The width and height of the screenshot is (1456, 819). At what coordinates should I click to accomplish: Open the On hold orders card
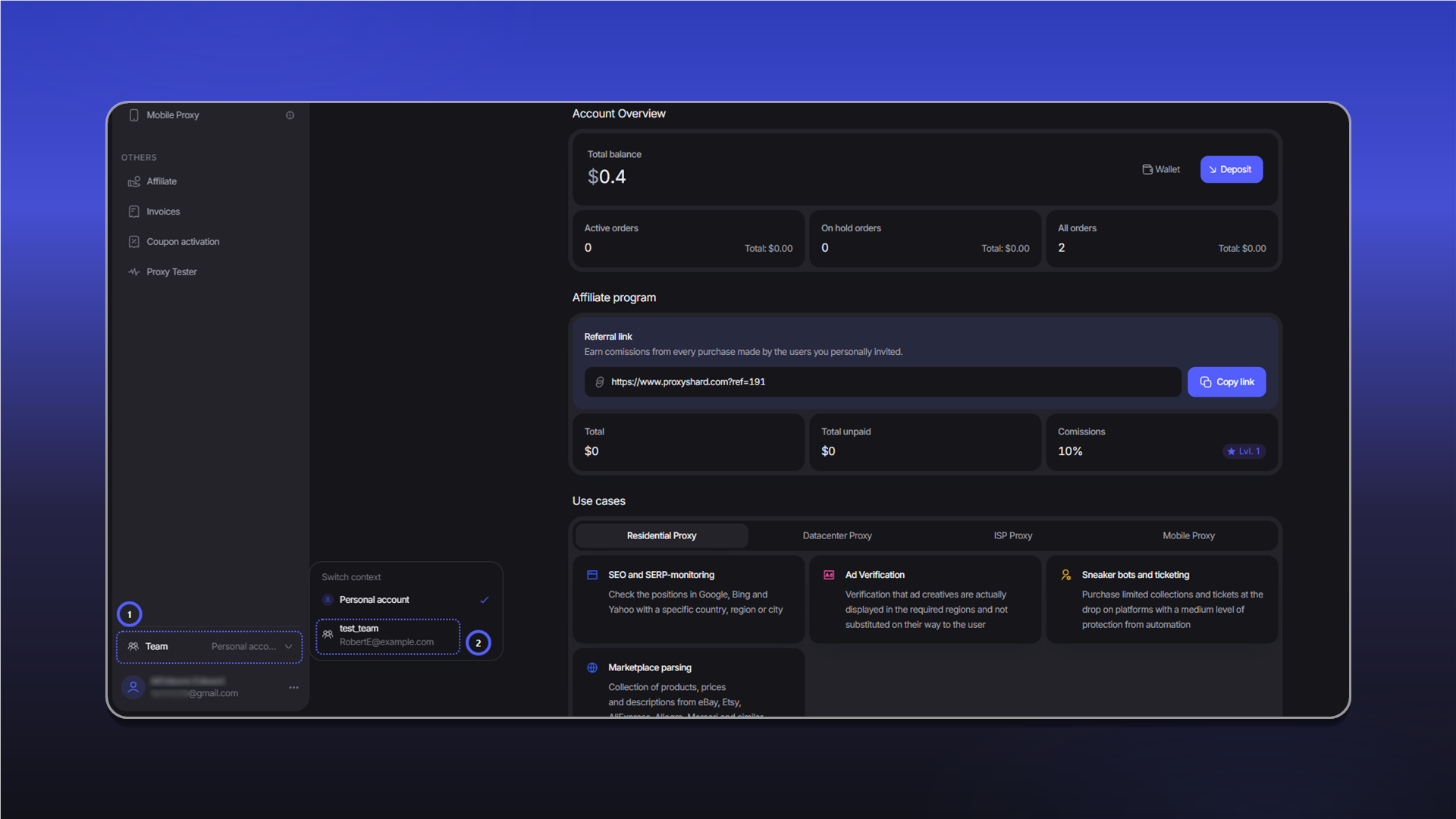[924, 239]
